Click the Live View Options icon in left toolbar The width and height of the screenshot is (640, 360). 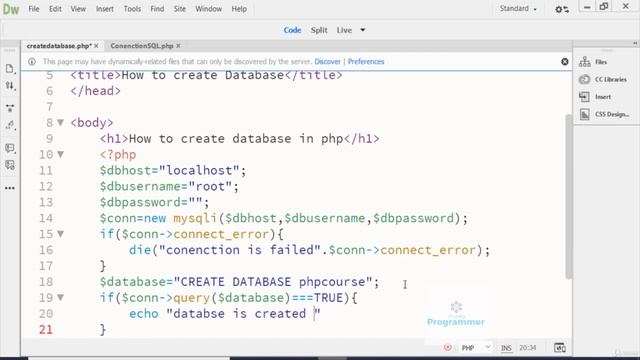click(10, 108)
